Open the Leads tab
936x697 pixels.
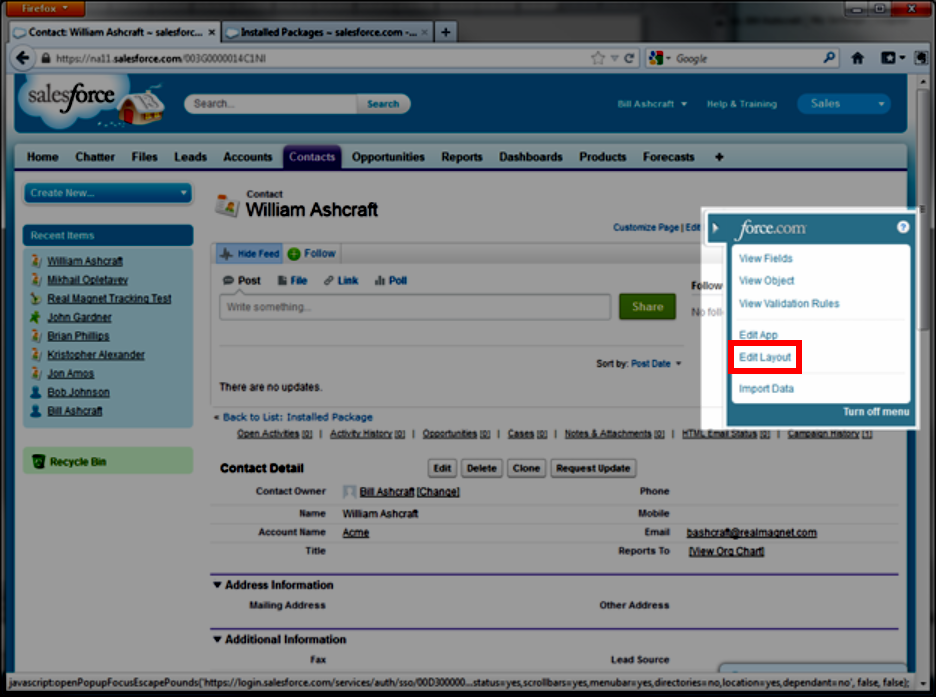point(190,157)
